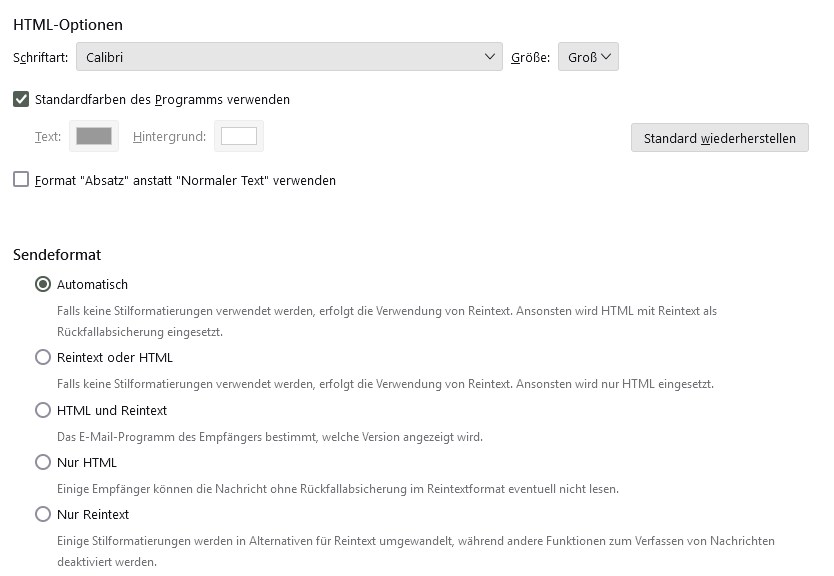Switch send format to Nur Reintext
This screenshot has width=834, height=576.
pyautogui.click(x=43, y=514)
